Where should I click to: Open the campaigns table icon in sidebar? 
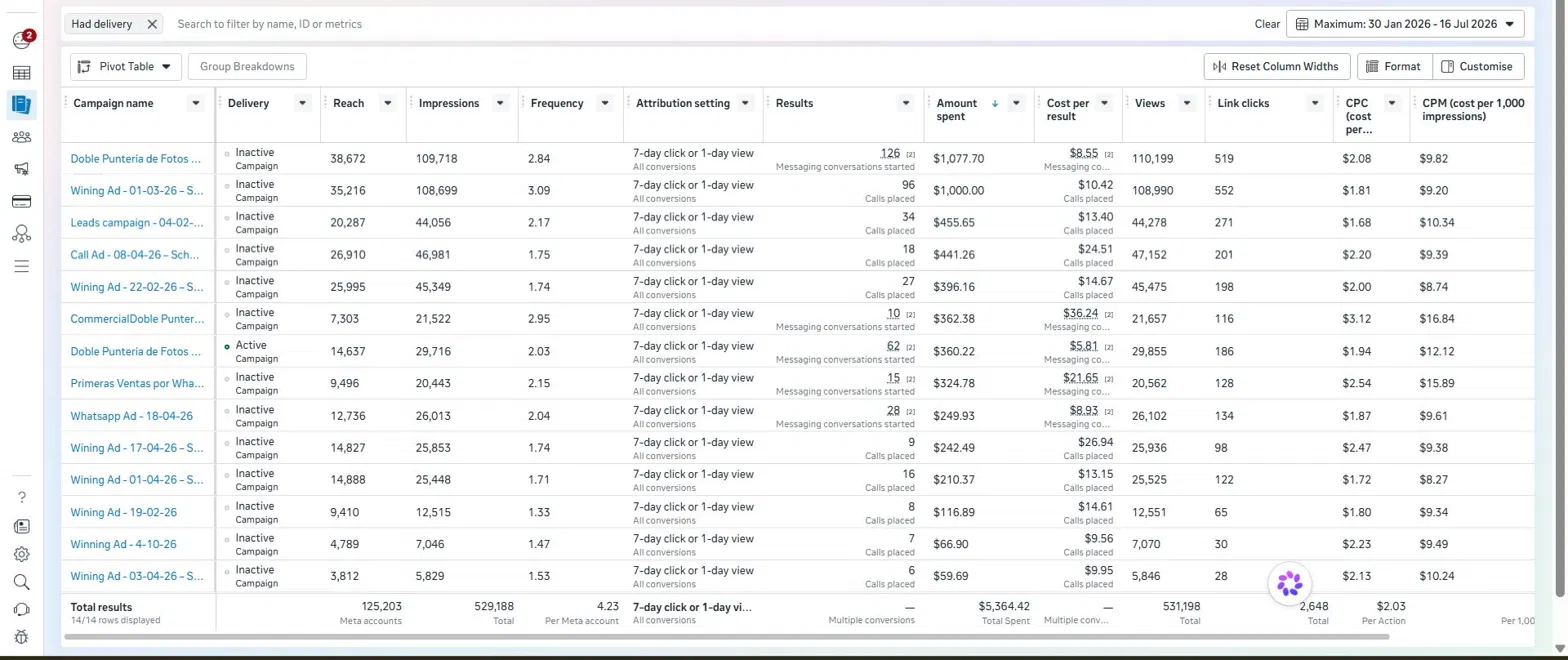tap(21, 73)
